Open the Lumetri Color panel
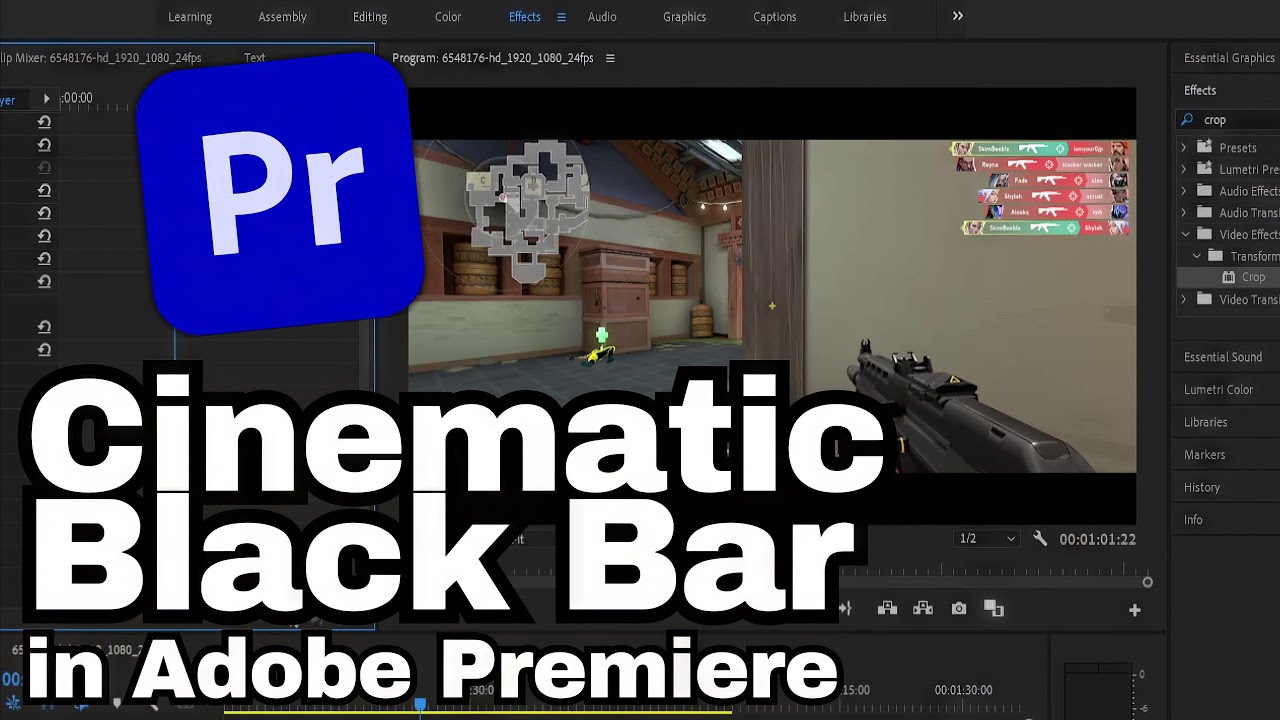Image resolution: width=1280 pixels, height=720 pixels. [1218, 389]
